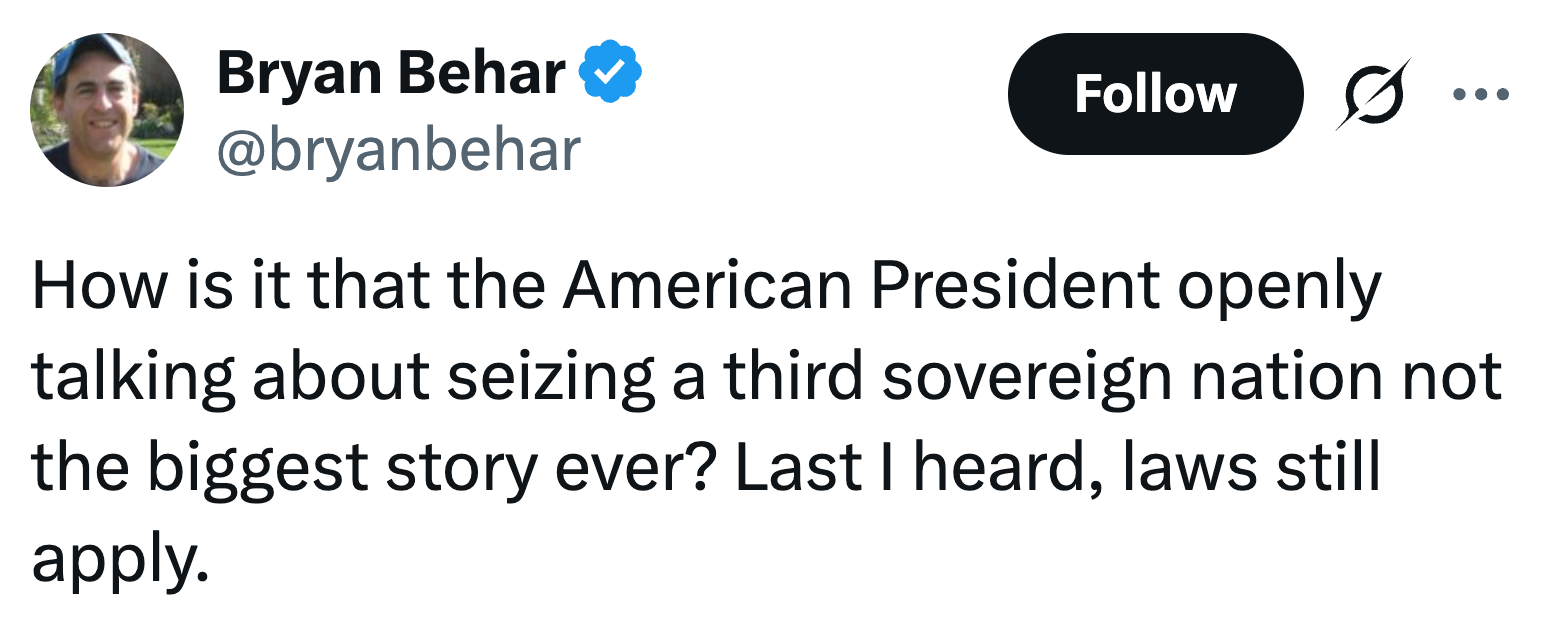Click the word "openly" in the tweet
The height and width of the screenshot is (642, 1554).
1279,288
